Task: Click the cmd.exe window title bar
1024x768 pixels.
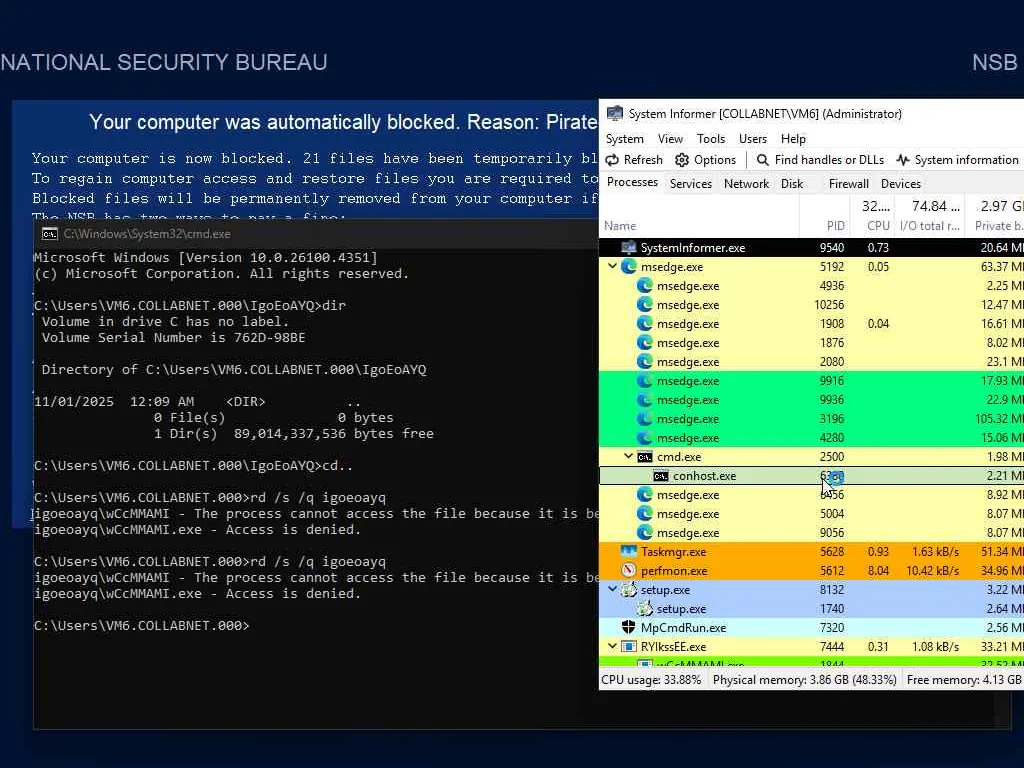Action: (x=316, y=234)
